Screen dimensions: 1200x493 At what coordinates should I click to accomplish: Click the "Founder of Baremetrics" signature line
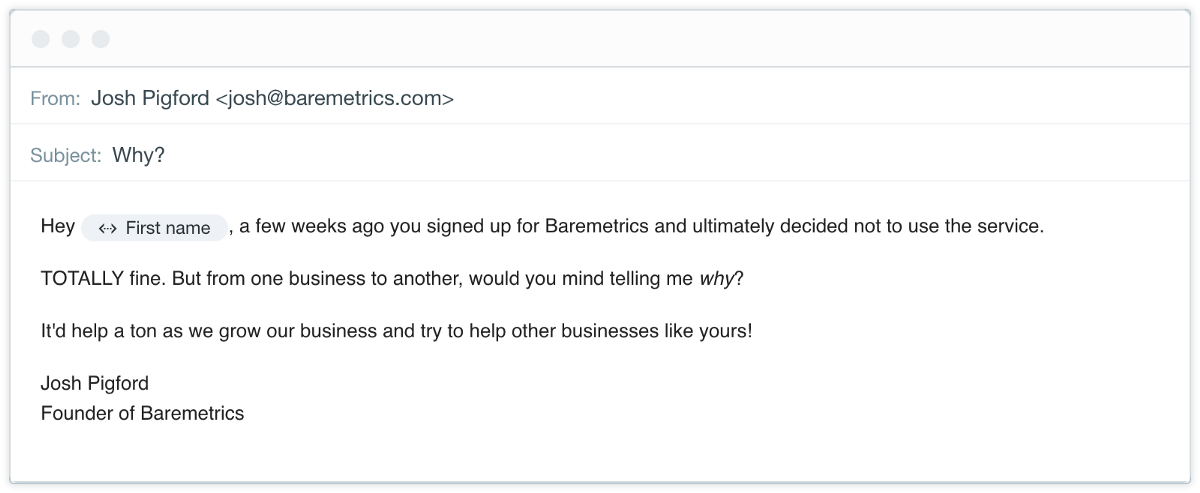click(x=142, y=413)
